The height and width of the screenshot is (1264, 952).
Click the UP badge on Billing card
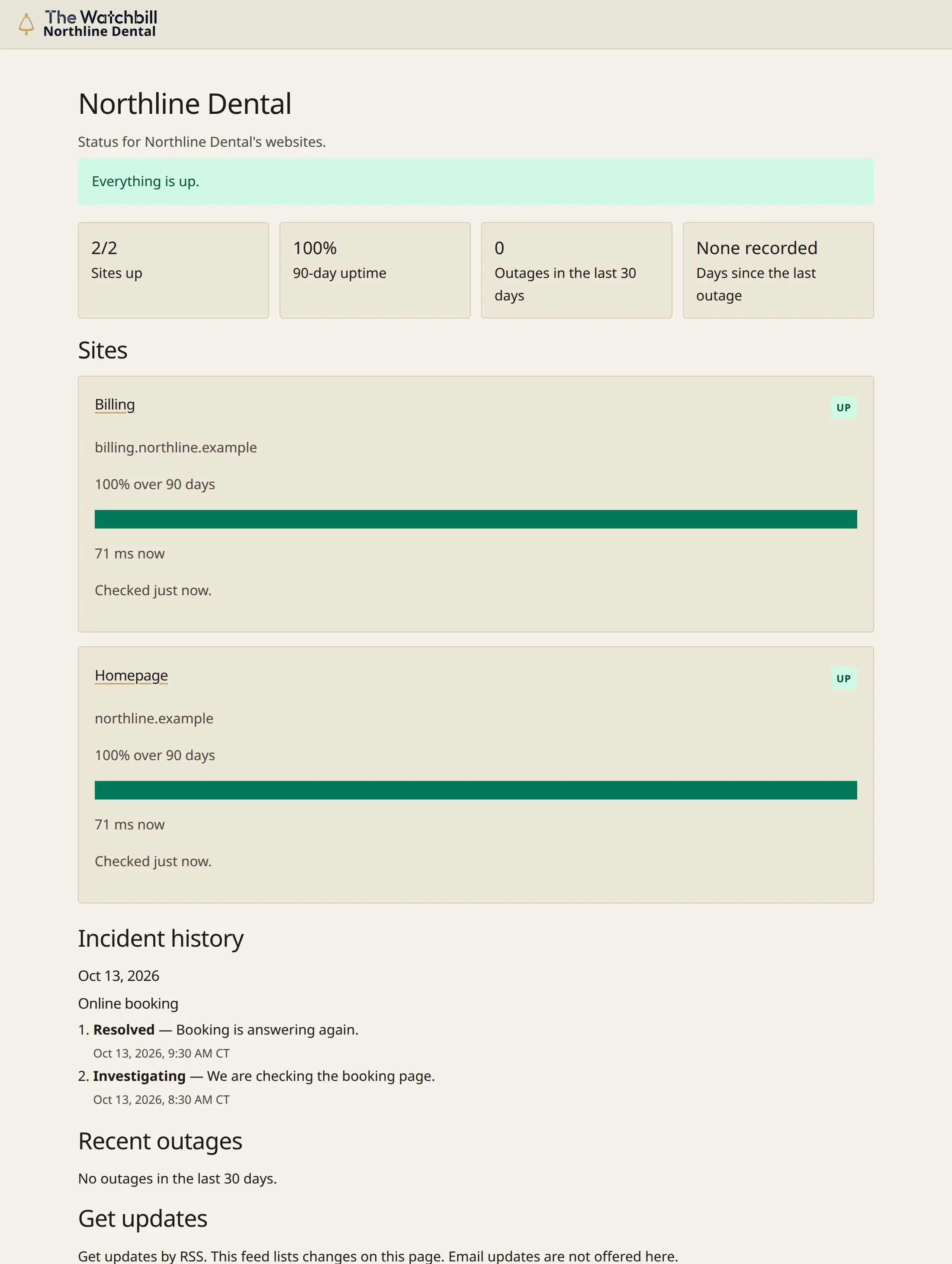[843, 407]
